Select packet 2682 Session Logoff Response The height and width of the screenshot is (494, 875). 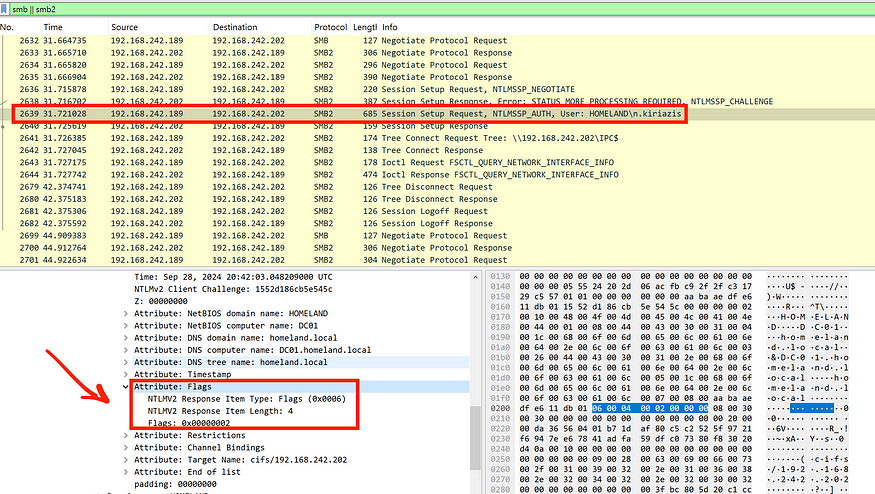[x=438, y=224]
